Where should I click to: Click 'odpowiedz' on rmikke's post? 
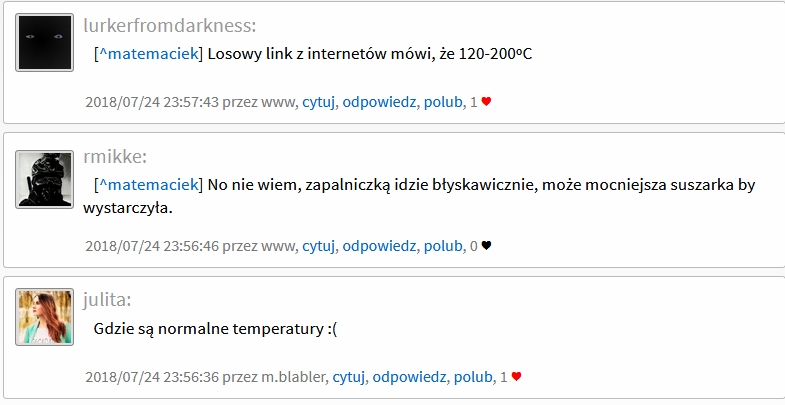tap(379, 245)
